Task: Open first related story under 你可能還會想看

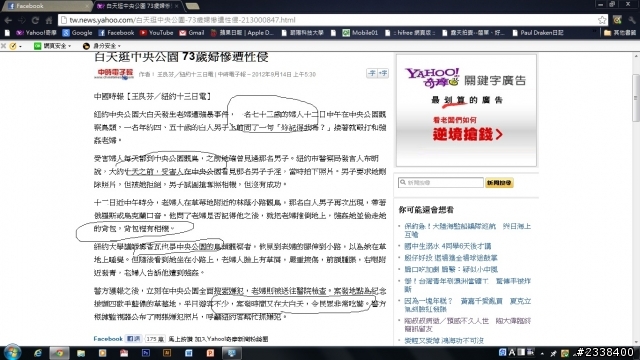Action: (467, 230)
